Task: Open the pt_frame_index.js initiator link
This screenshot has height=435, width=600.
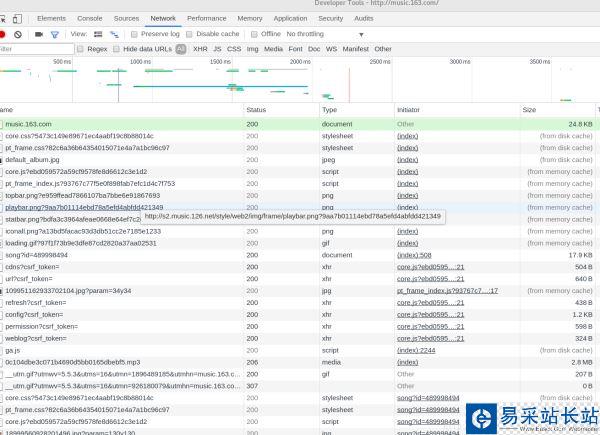Action: [x=447, y=291]
